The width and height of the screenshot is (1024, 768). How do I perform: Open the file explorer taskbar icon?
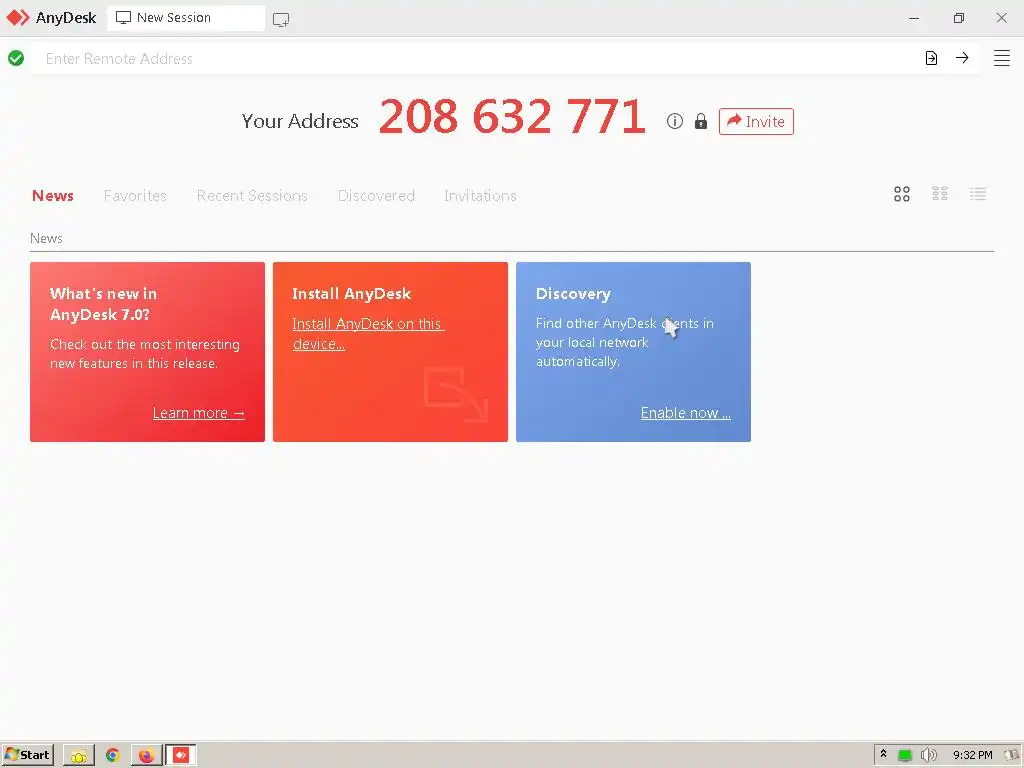79,756
